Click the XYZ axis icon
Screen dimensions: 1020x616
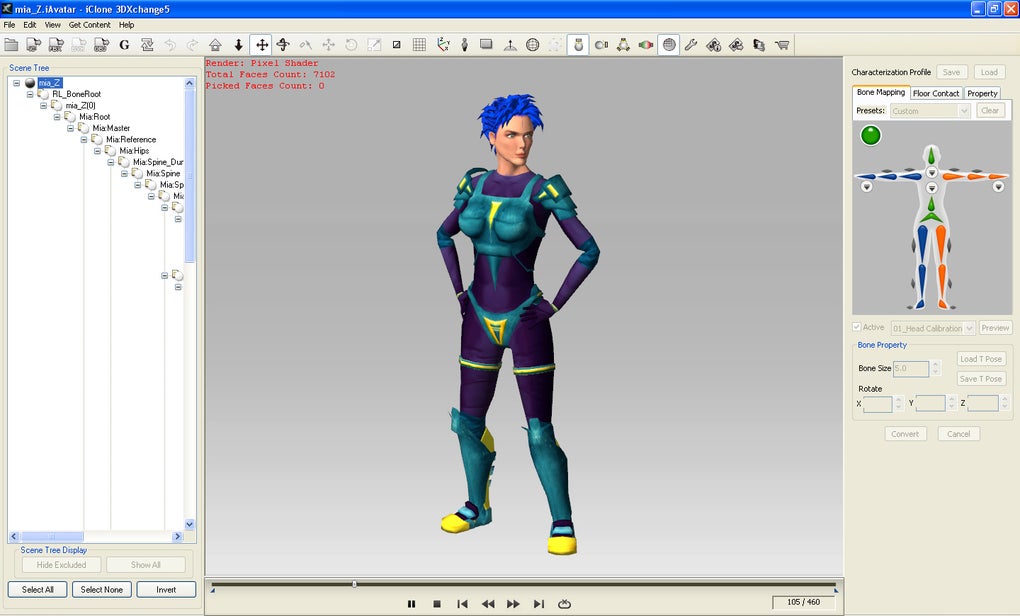pyautogui.click(x=443, y=45)
